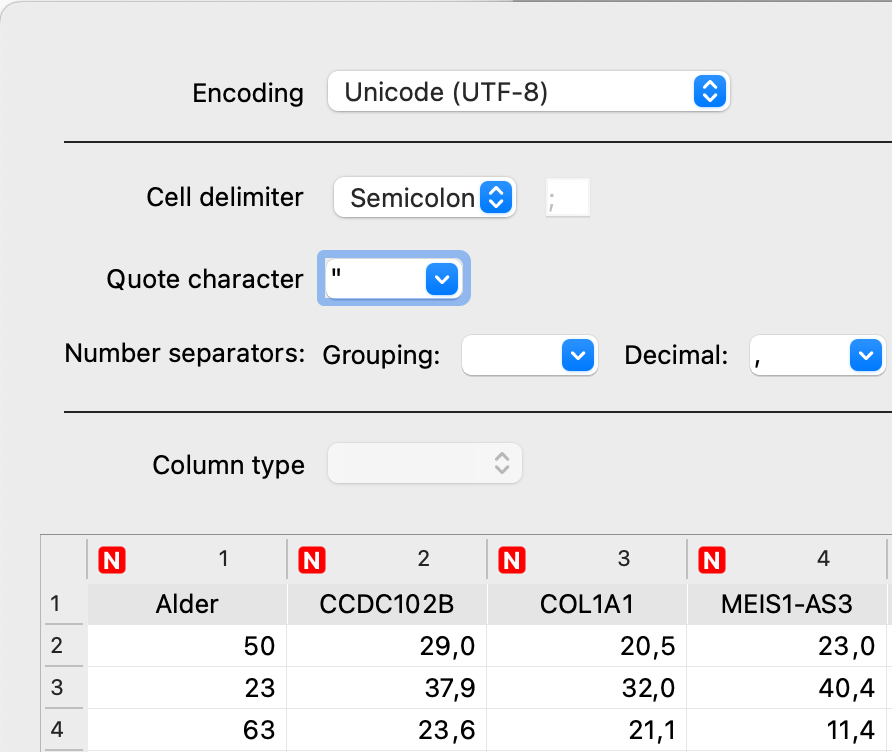Select the CCDC102B header cell
This screenshot has height=752, width=892.
pos(387,604)
